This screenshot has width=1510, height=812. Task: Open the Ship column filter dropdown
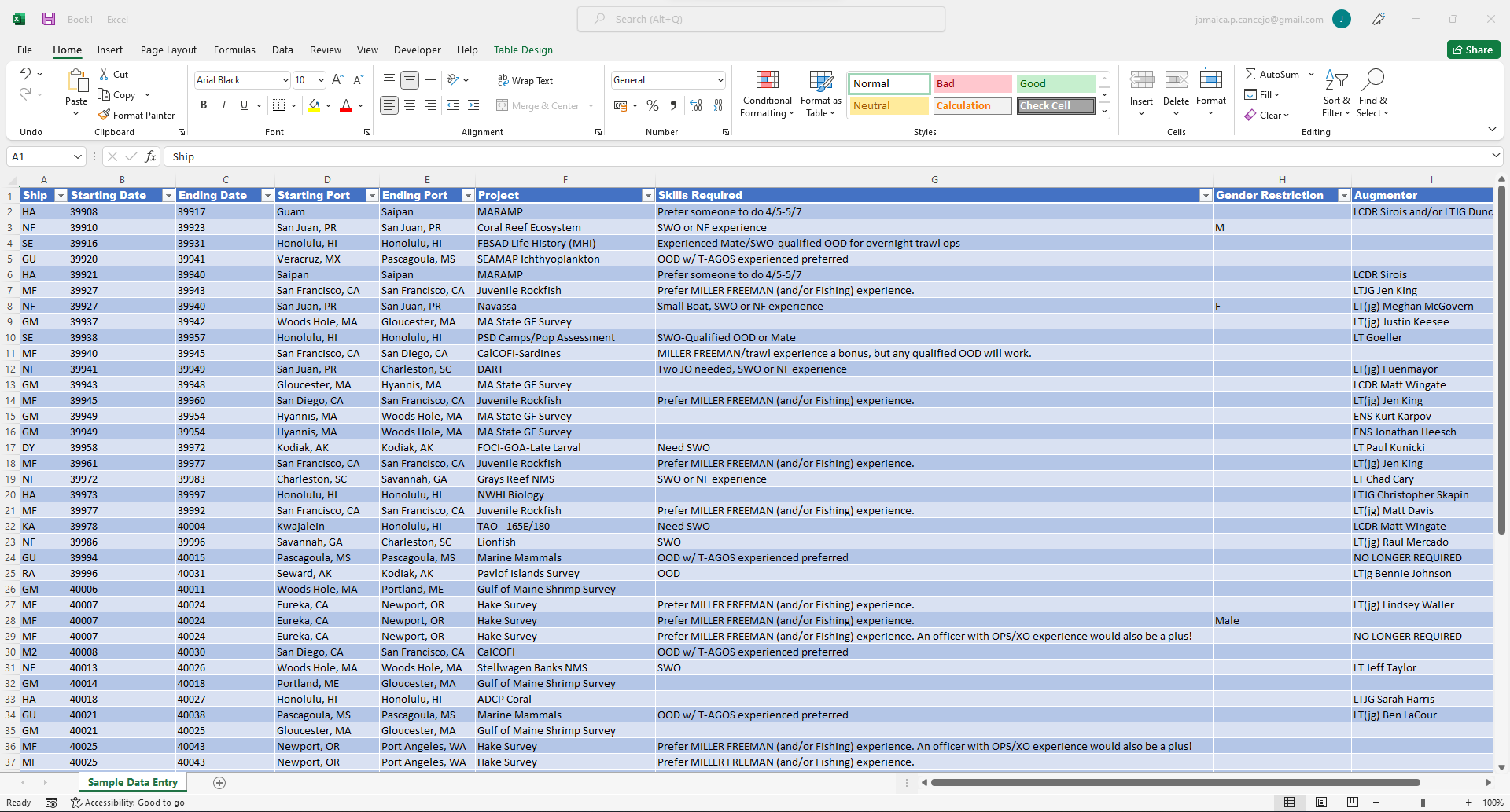(x=61, y=195)
